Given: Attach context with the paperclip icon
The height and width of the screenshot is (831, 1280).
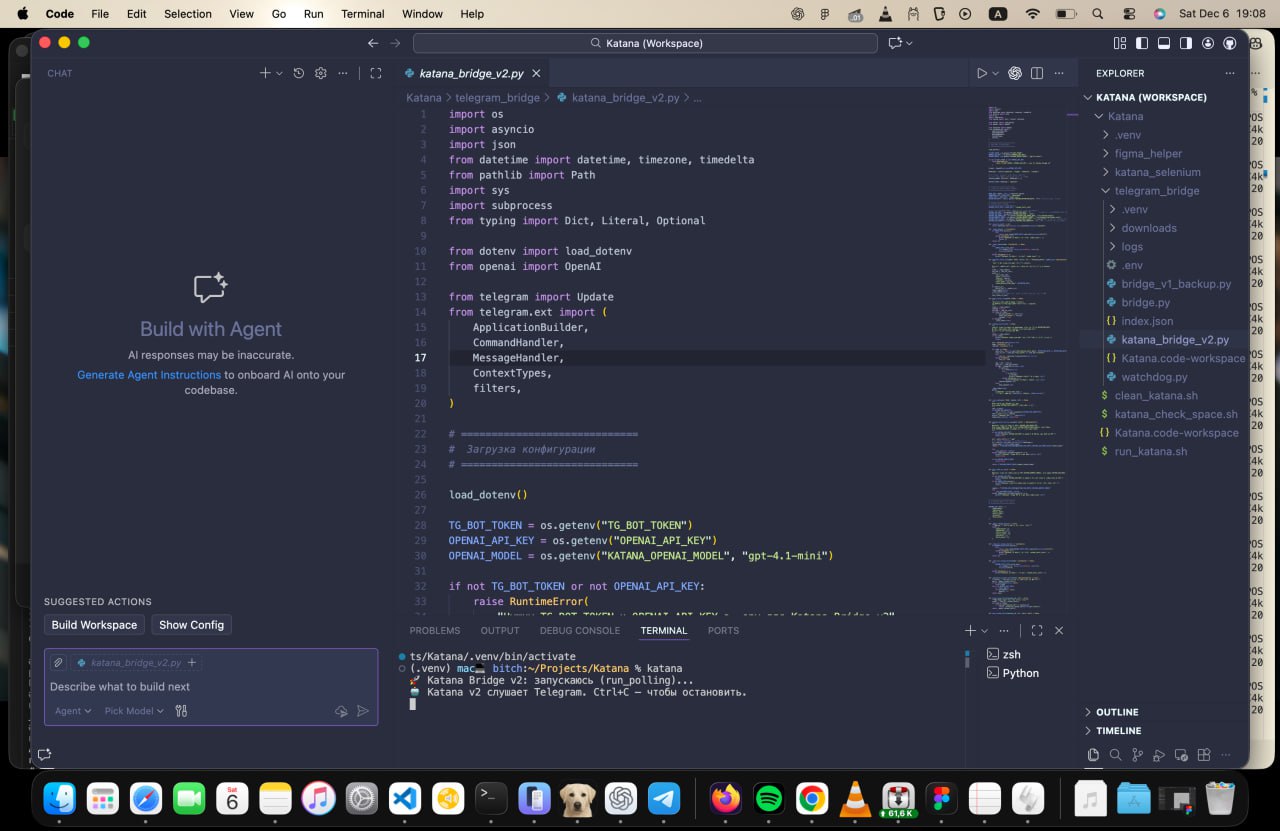Looking at the screenshot, I should [59, 662].
